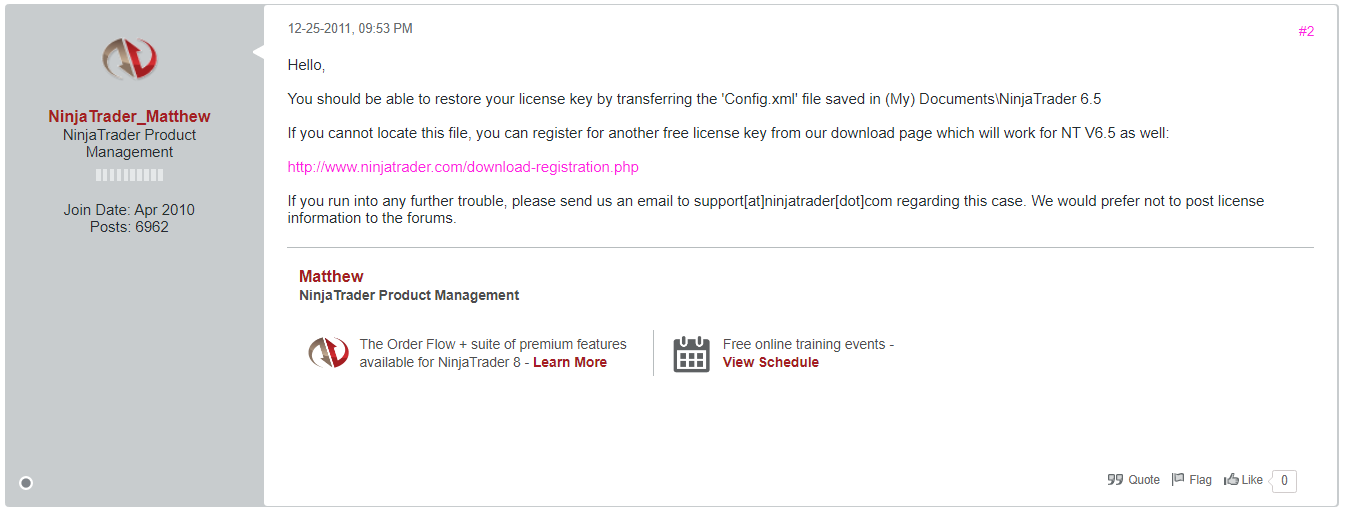Click the offline status circle indicator
Screen dimensions: 1350x516
pyautogui.click(x=26, y=483)
